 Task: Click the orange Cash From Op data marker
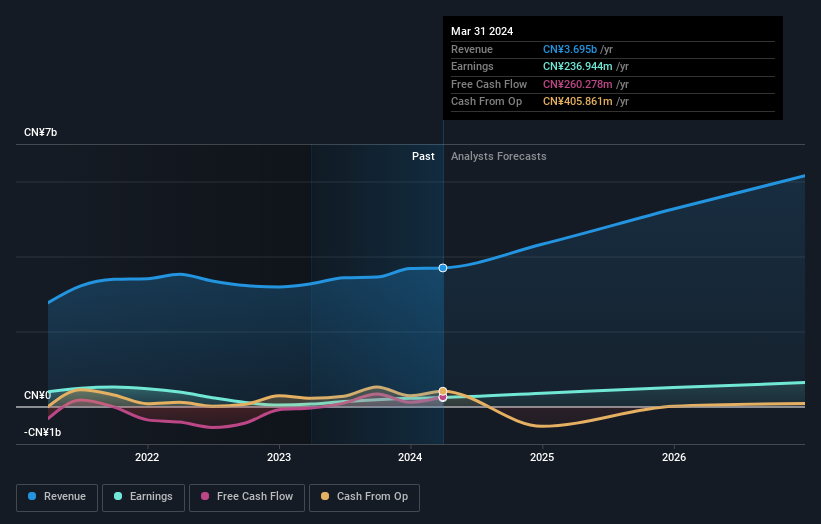[443, 391]
